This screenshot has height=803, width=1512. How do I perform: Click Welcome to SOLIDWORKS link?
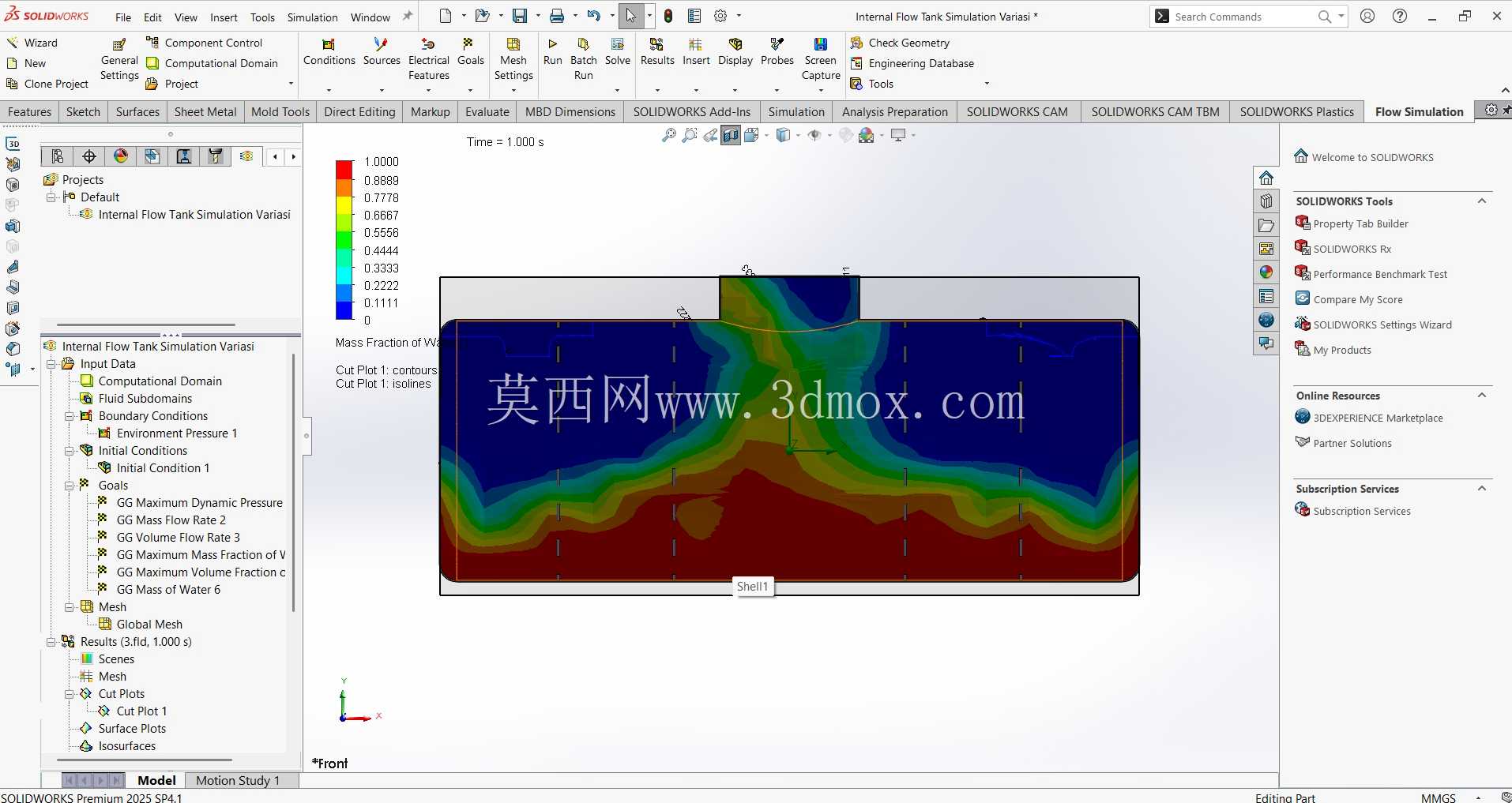pyautogui.click(x=1364, y=157)
